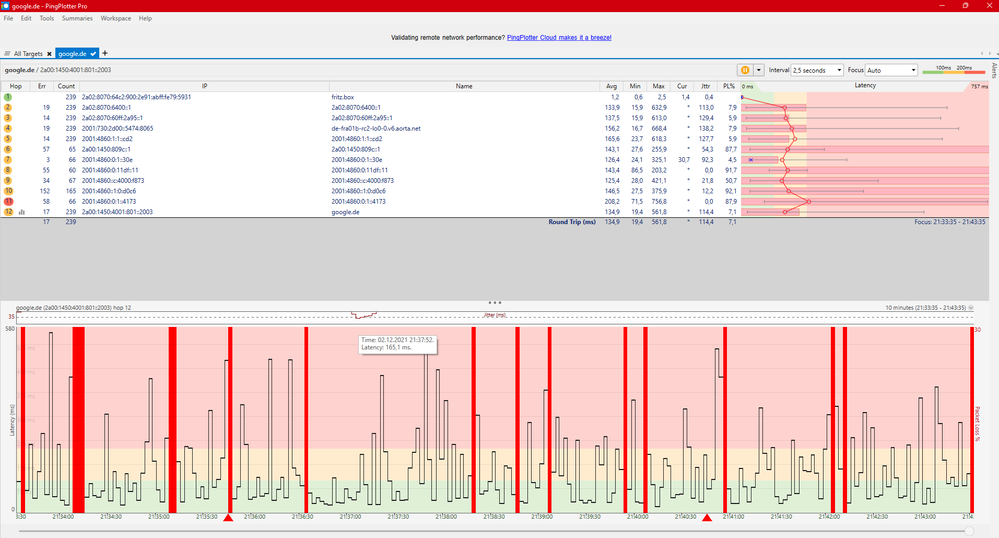Add a new target tab with the plus icon
The height and width of the screenshot is (538, 999).
click(x=105, y=53)
